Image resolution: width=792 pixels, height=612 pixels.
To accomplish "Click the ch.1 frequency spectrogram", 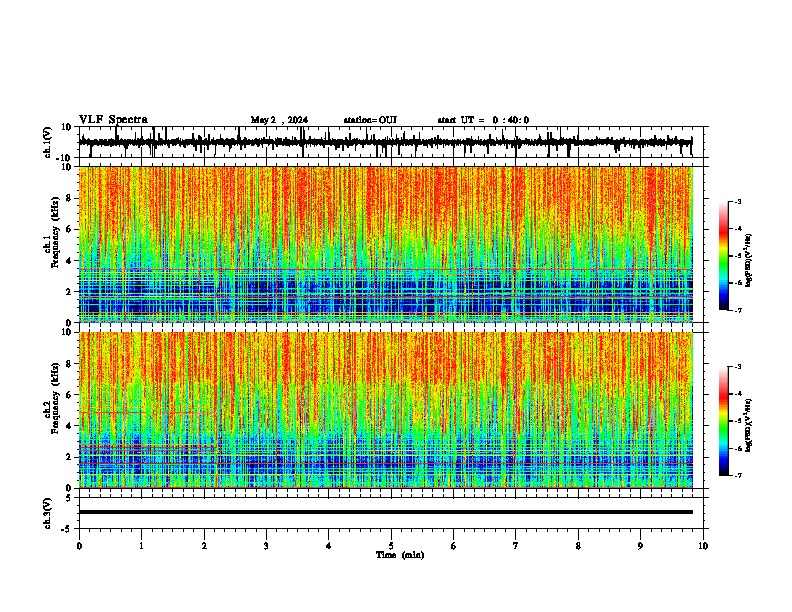I will [x=386, y=244].
